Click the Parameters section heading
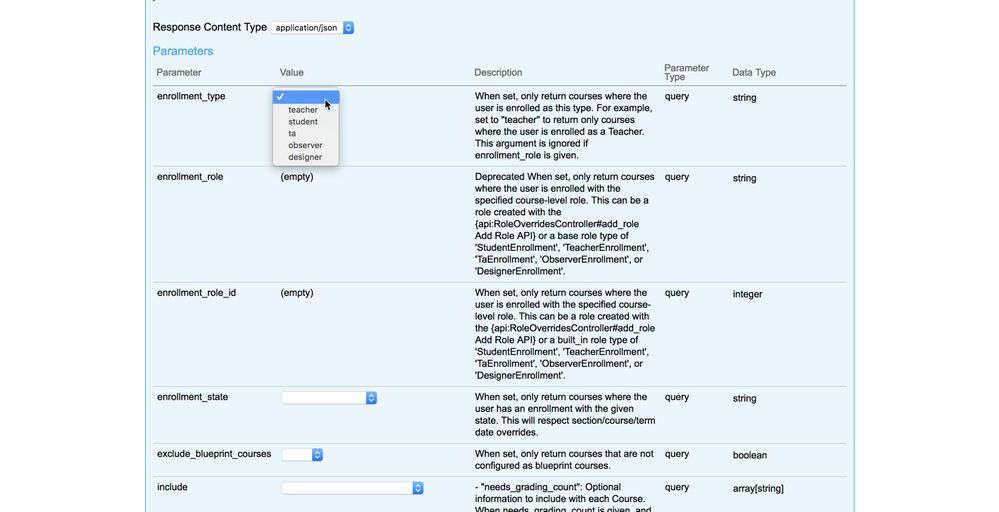 point(183,51)
